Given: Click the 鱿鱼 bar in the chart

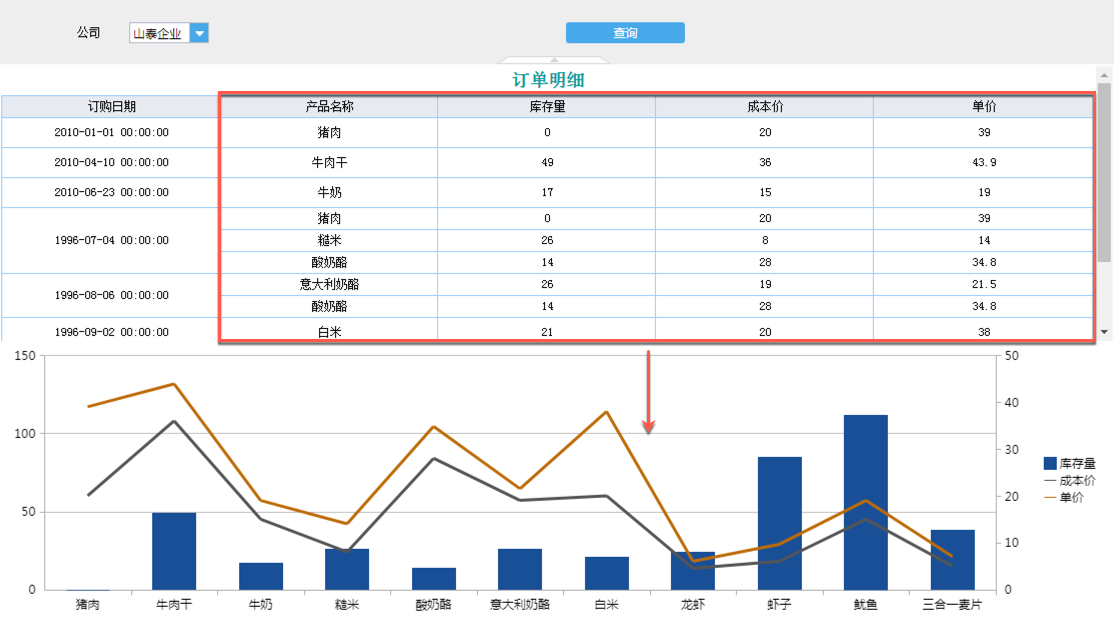Looking at the screenshot, I should point(866,502).
